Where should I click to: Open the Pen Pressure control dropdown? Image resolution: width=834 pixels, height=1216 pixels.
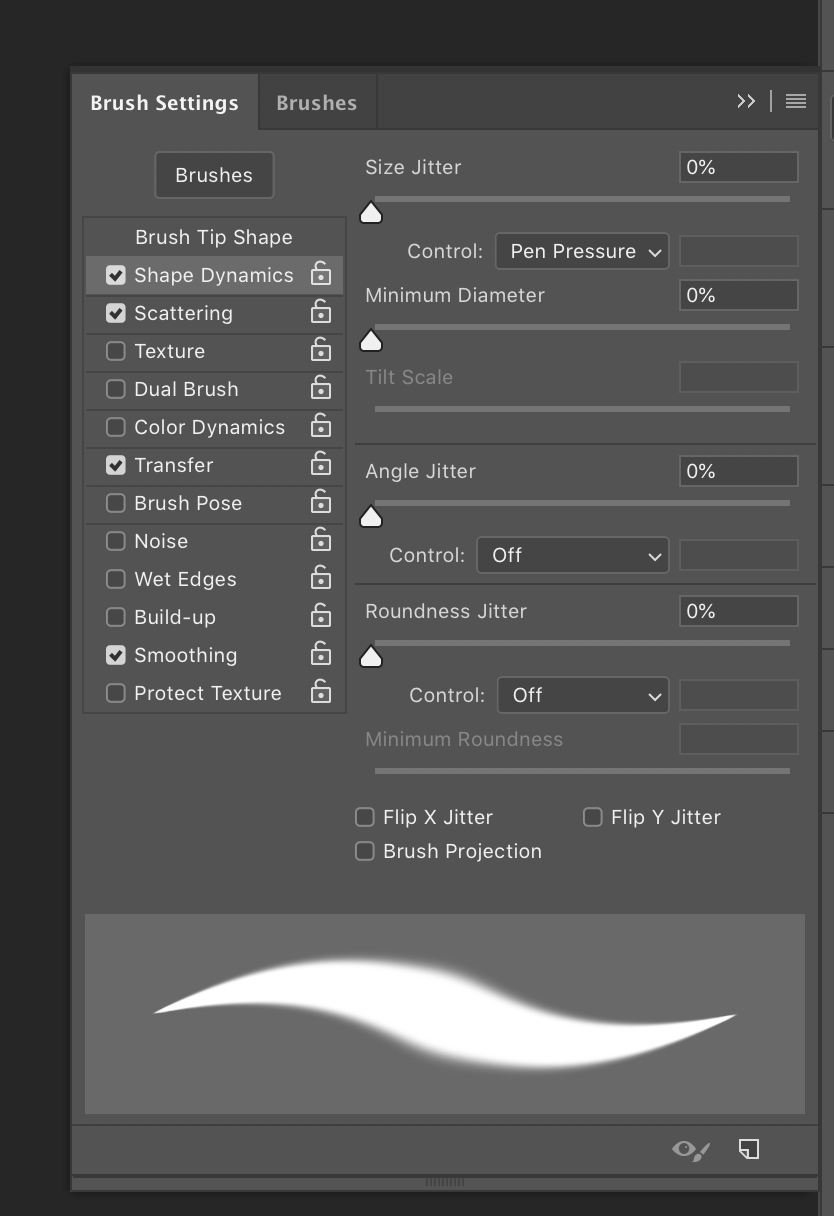[x=582, y=251]
